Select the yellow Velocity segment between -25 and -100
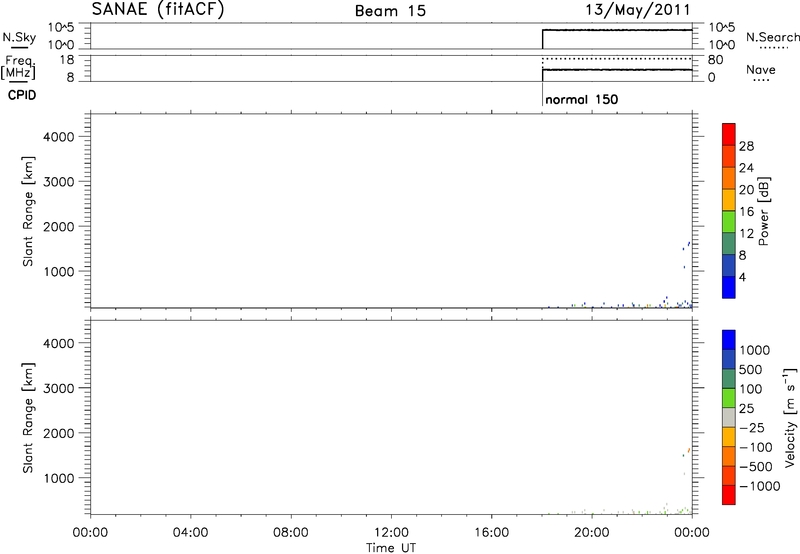Viewport: 800px width, 554px height. pos(729,437)
